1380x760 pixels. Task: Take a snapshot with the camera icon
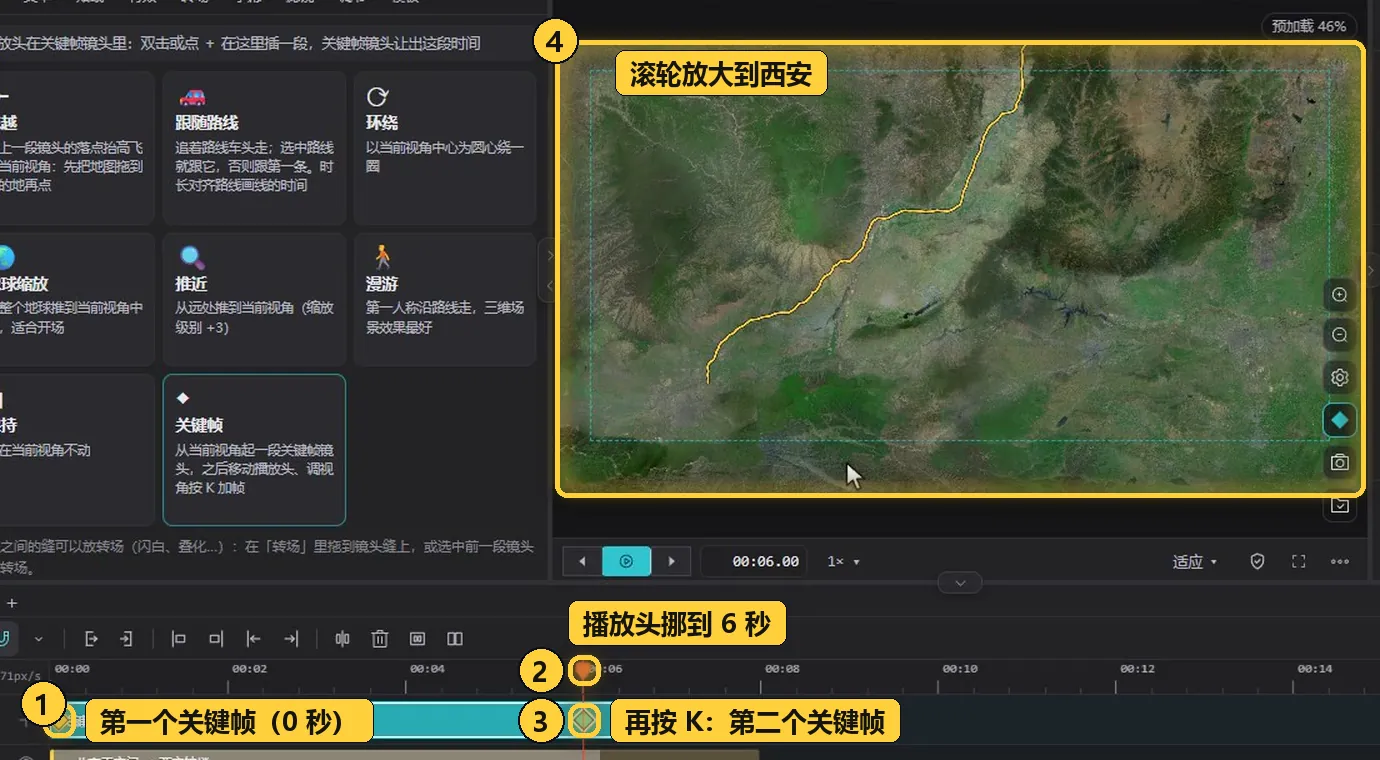tap(1340, 463)
